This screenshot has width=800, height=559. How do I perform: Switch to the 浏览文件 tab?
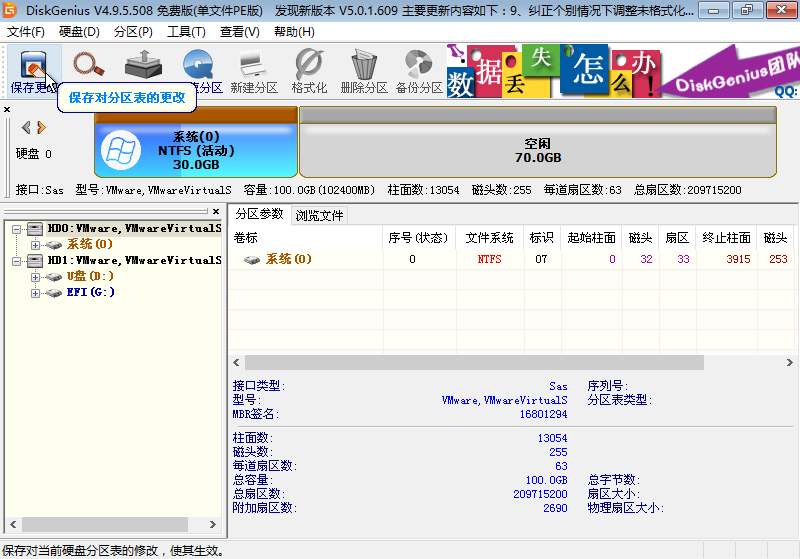(319, 216)
